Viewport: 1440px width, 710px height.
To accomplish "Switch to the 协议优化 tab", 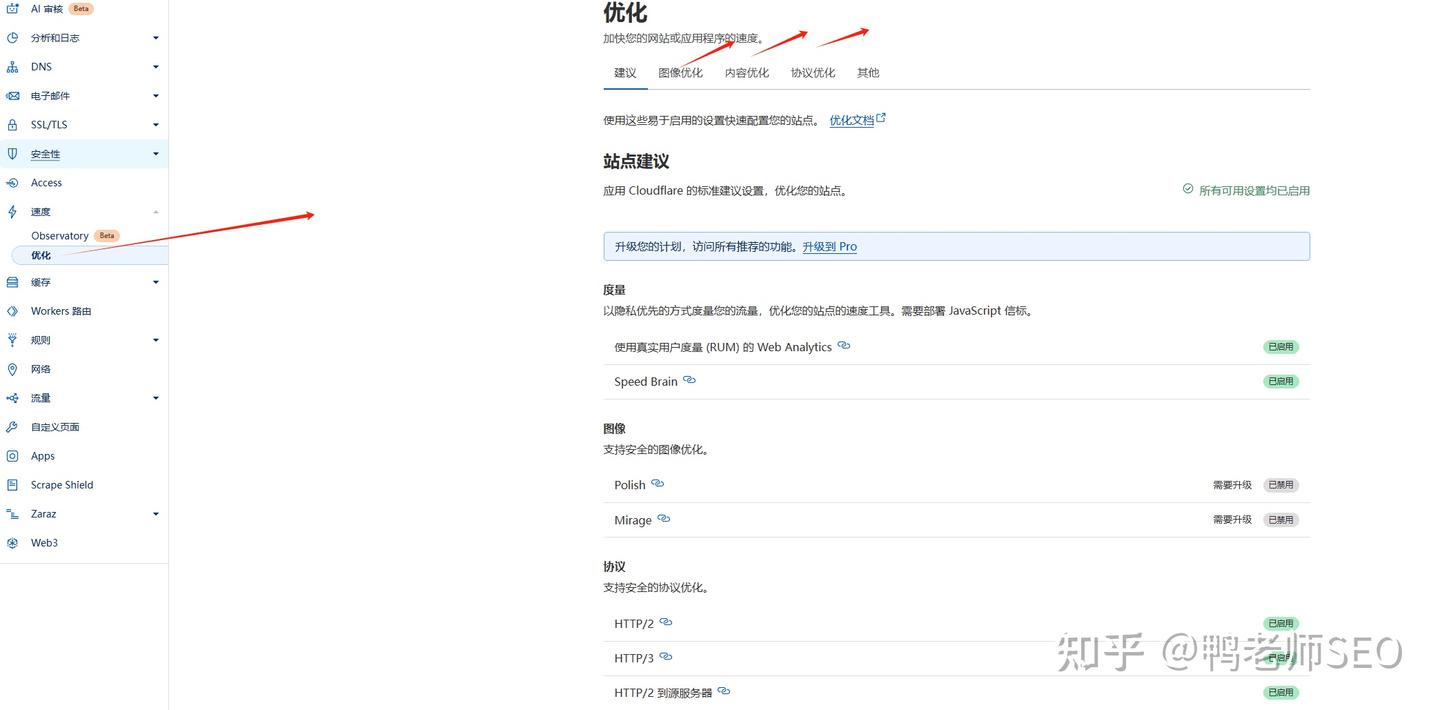I will 812,73.
